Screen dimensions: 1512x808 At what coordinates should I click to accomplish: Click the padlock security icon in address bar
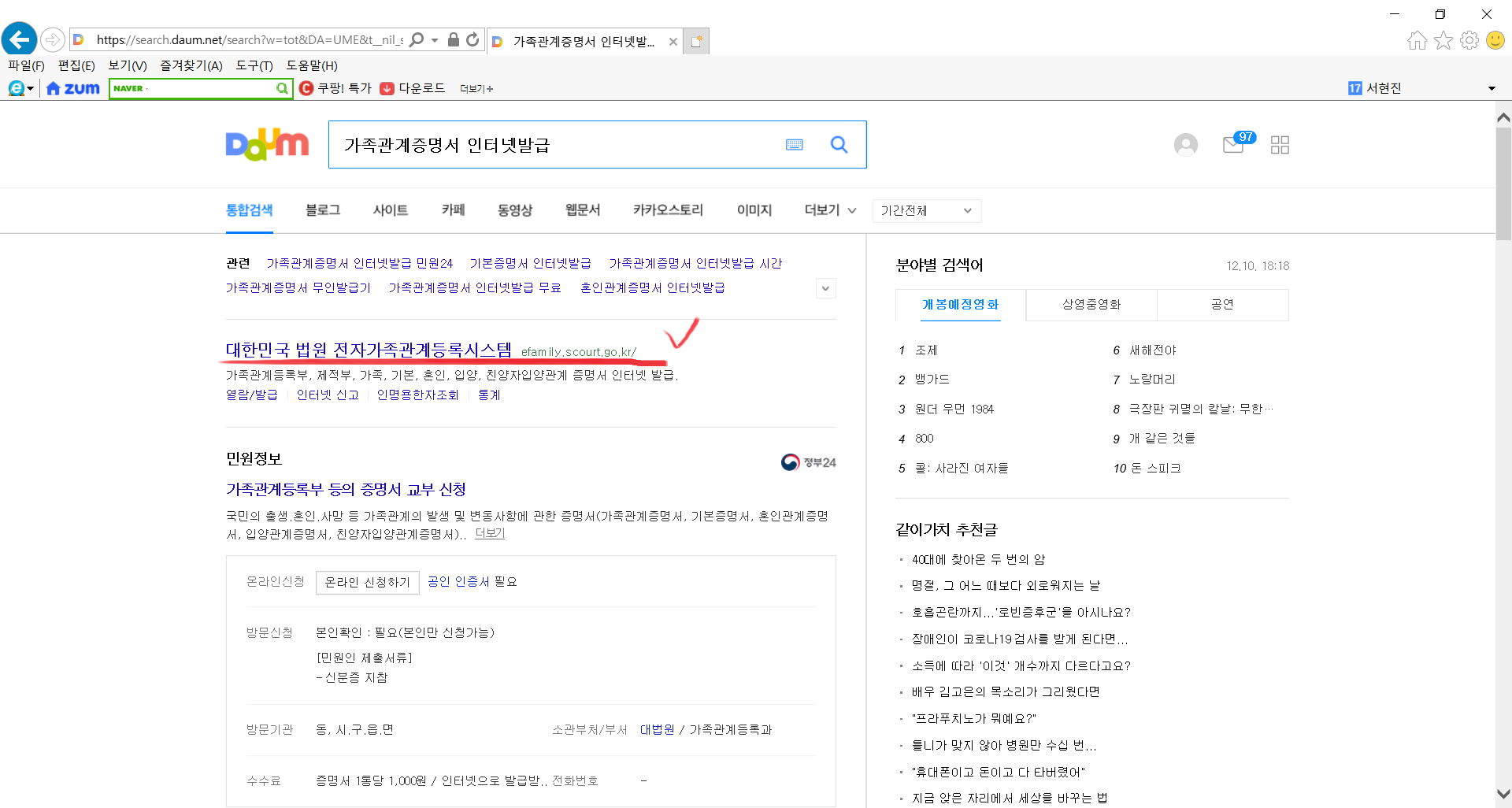click(x=454, y=39)
